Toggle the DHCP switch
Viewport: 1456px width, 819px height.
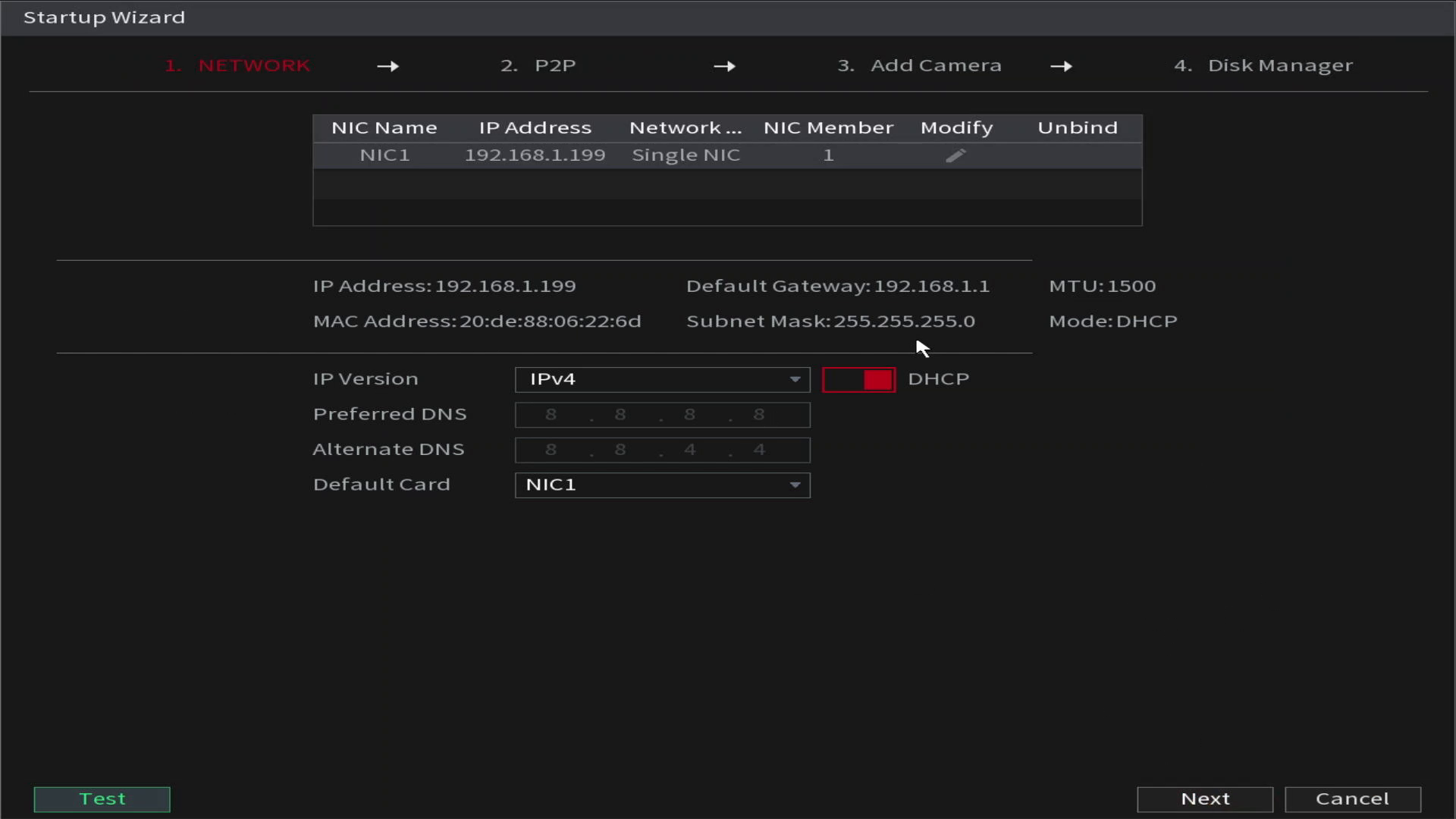coord(858,380)
